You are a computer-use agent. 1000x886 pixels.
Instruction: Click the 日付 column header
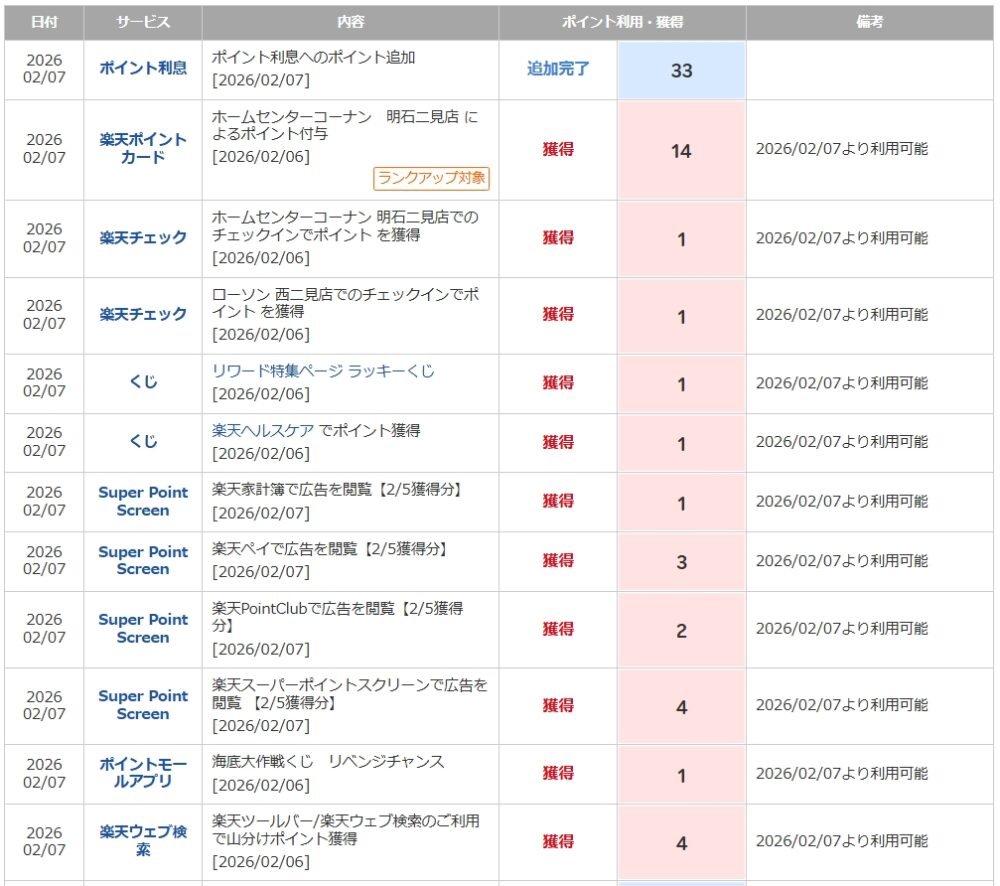(x=44, y=22)
